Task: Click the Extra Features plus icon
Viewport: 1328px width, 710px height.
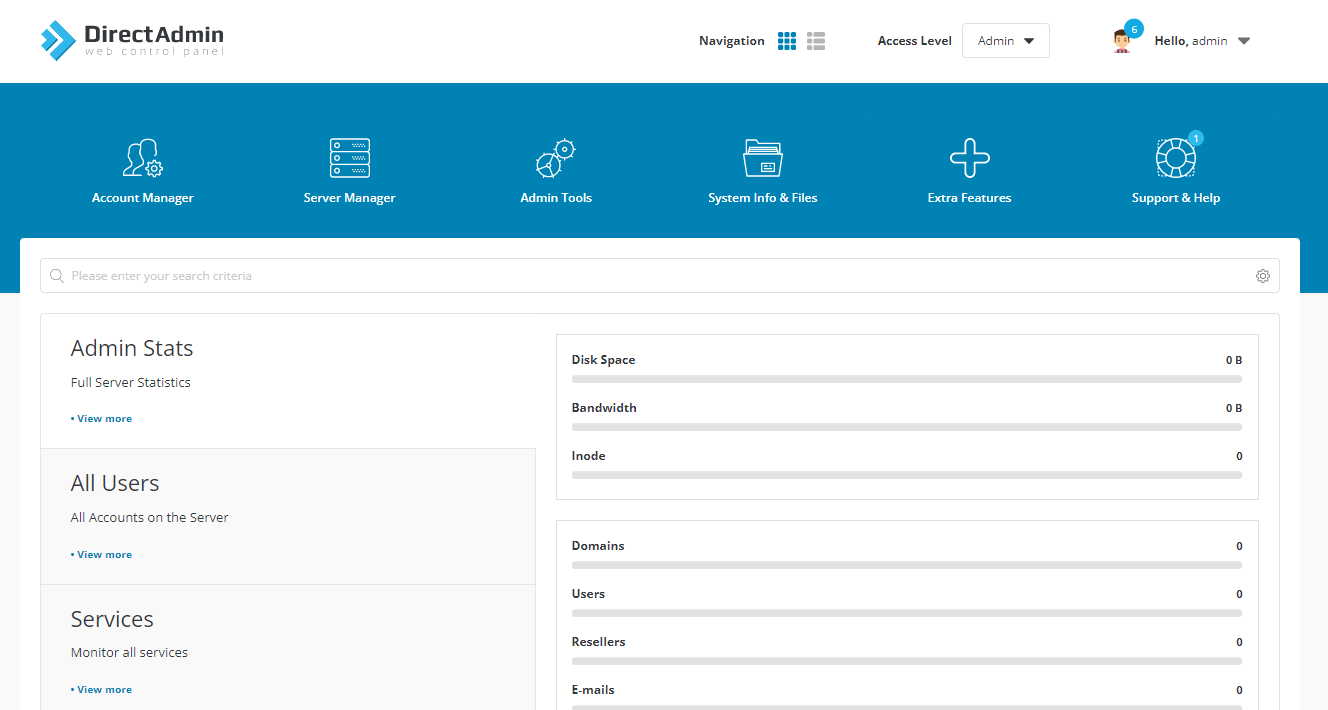Action: click(x=969, y=158)
